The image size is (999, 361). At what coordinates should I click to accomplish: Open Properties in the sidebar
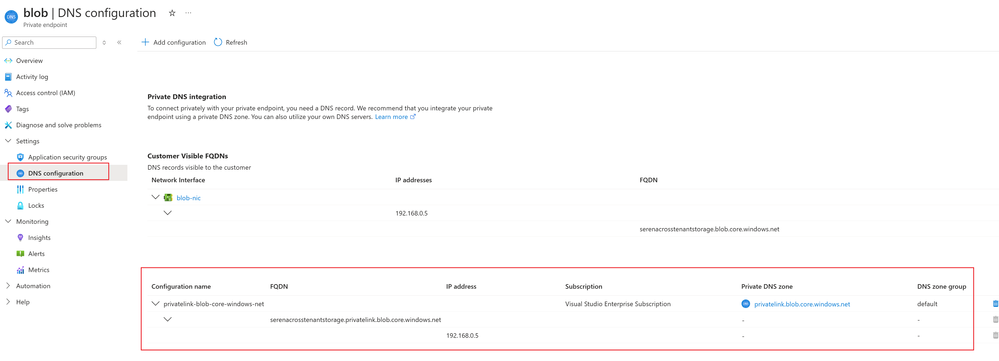43,189
